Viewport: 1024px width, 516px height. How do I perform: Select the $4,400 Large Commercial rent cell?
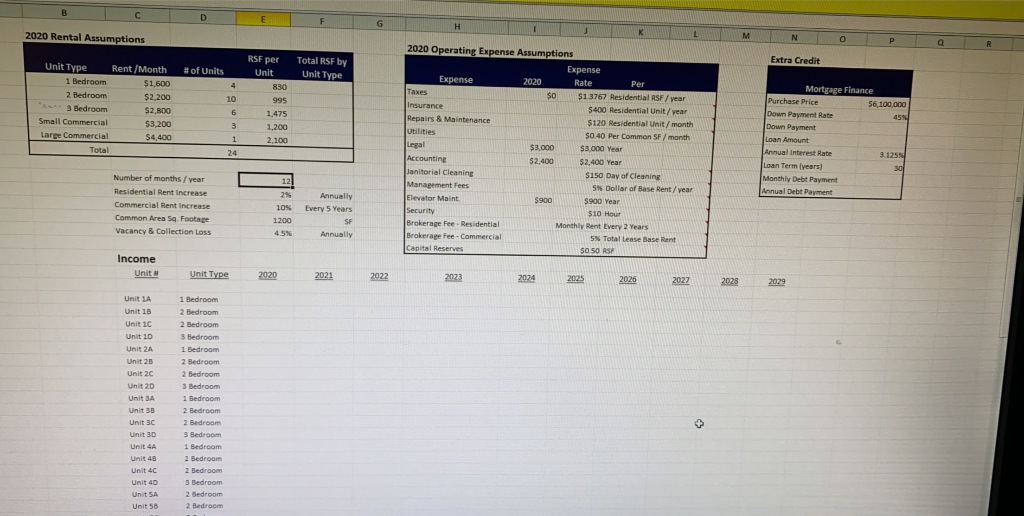coord(157,137)
